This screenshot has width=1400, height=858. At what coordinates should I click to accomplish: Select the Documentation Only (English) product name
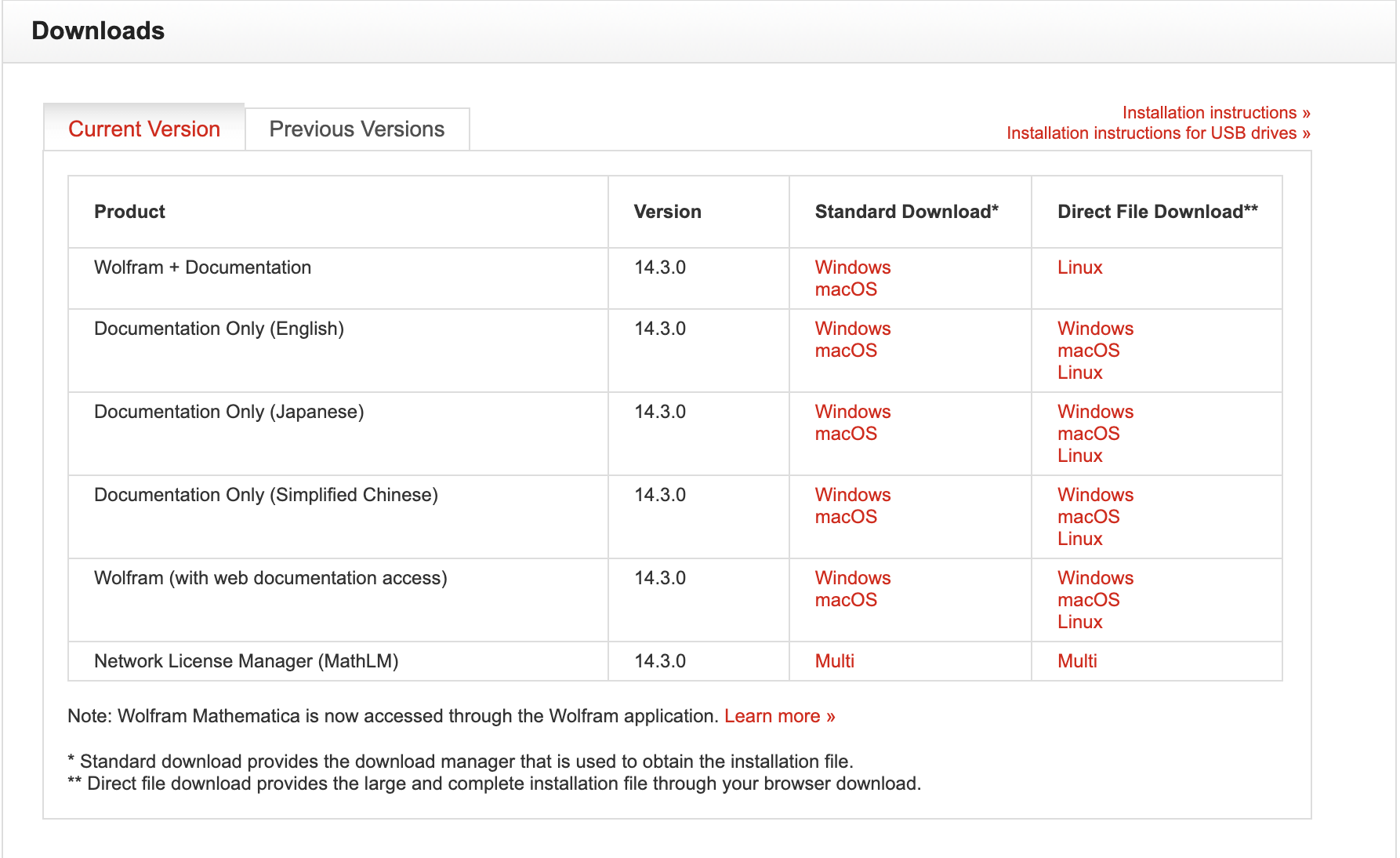[219, 329]
